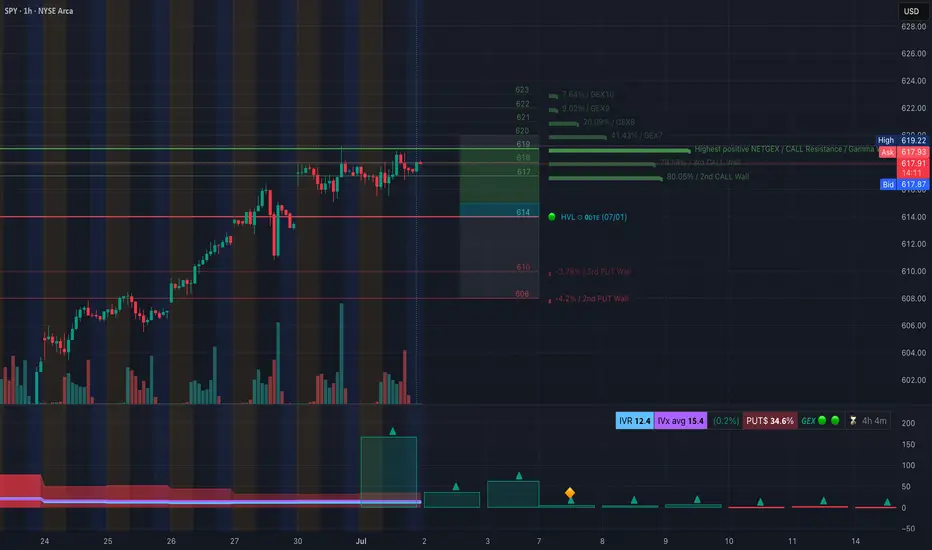Click the 4h 4m countdown text

(874, 421)
